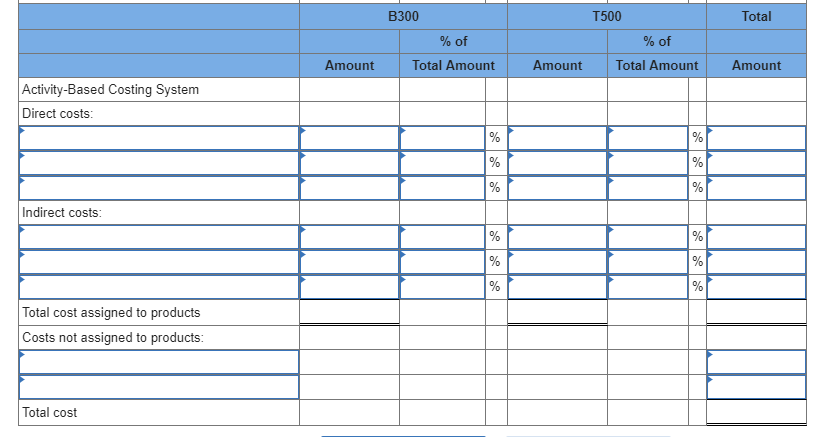The height and width of the screenshot is (437, 816).
Task: Select B300 percent cell, third indirect cost row
Action: (442, 287)
